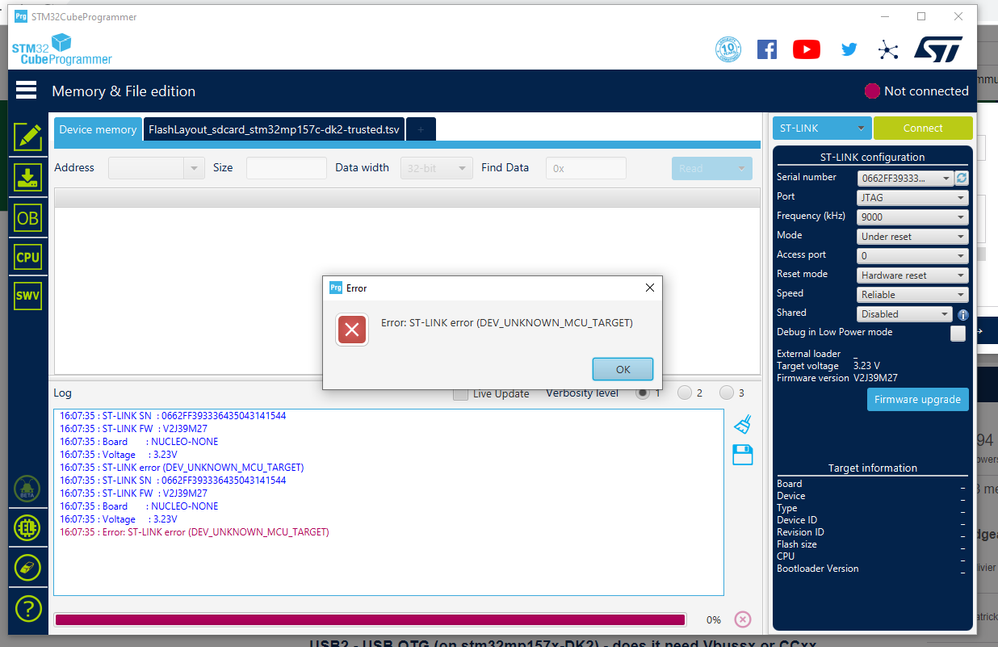Open the ST-LINK interface dropdown

[x=822, y=128]
